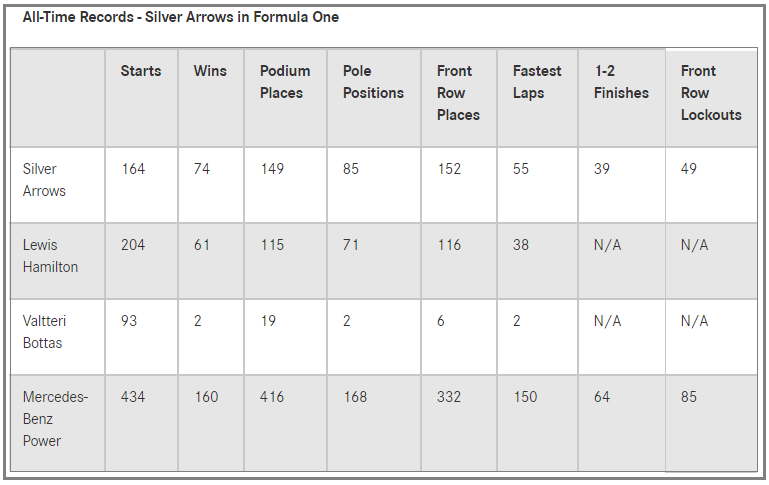The image size is (769, 485).
Task: Select Mercedes-Benz Power 416 podiums cell
Action: click(272, 397)
